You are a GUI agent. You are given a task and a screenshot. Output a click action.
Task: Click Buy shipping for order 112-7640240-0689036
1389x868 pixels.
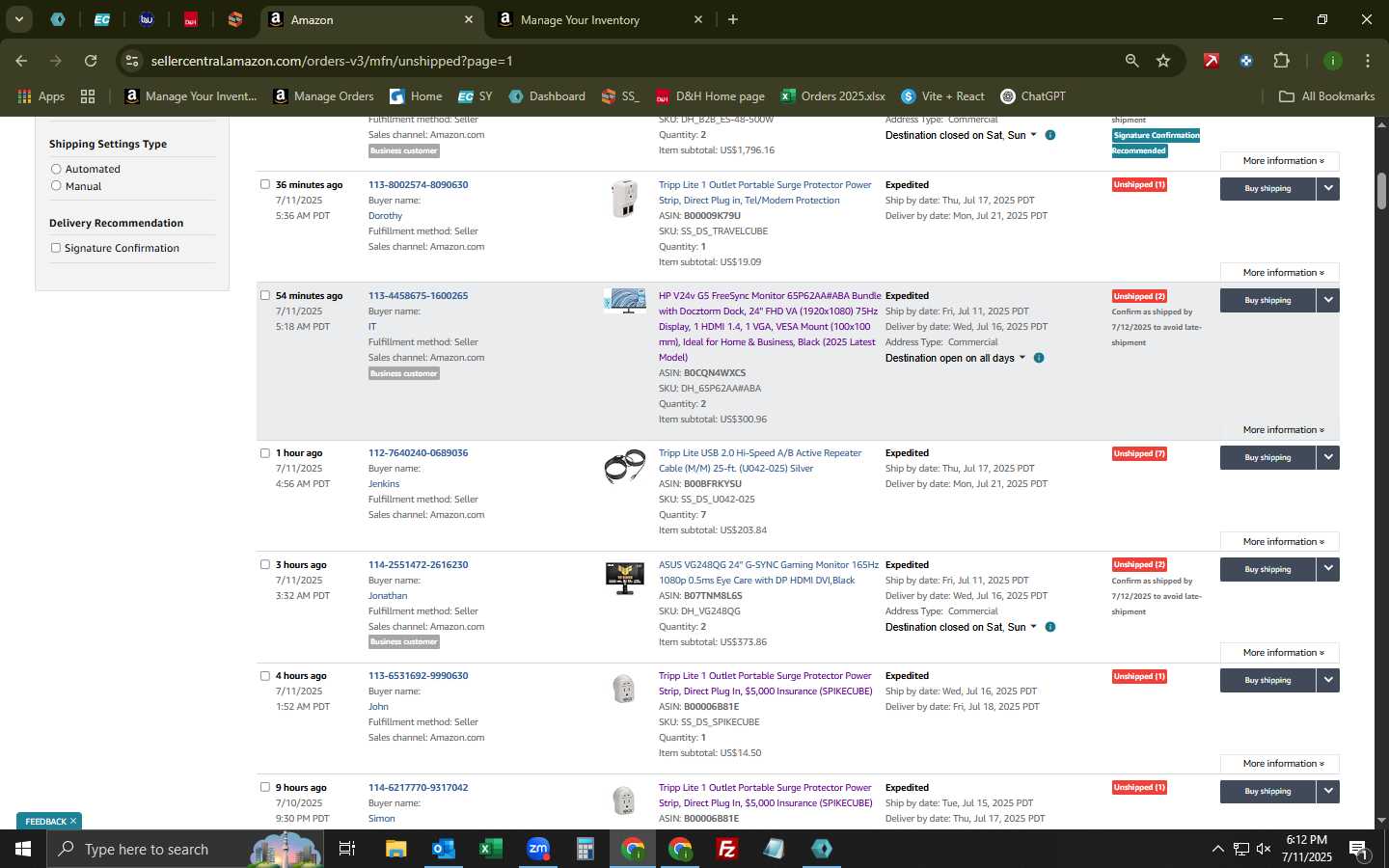[1267, 457]
